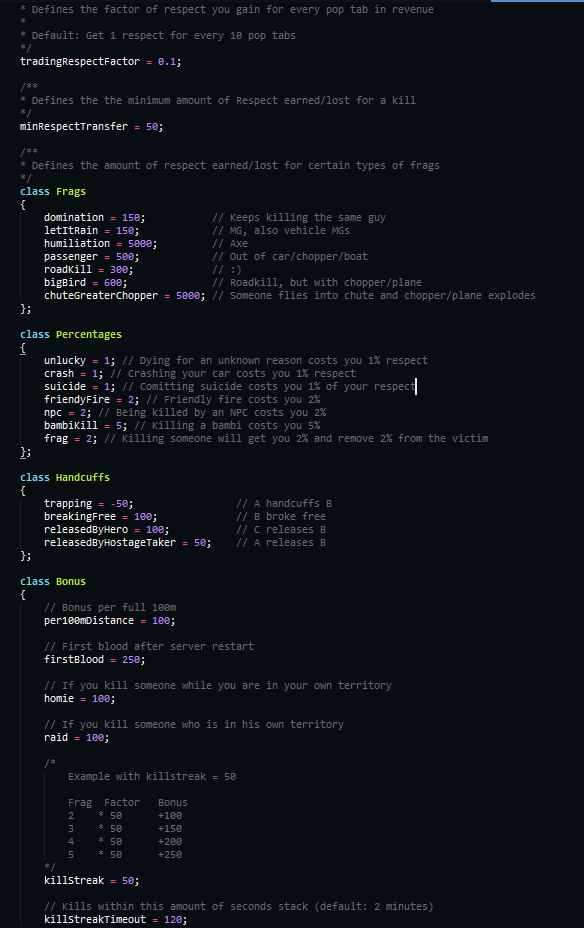Click the '// Roadkill, but with chopper/plane' comment
The image size is (584, 928).
pyautogui.click(x=317, y=283)
